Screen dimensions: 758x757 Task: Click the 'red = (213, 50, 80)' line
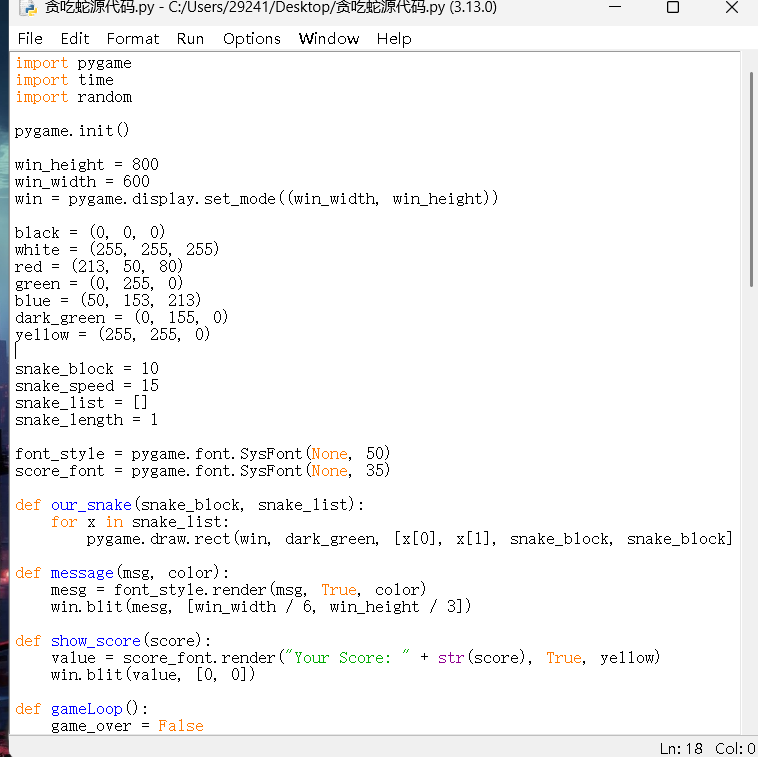[x=99, y=266]
